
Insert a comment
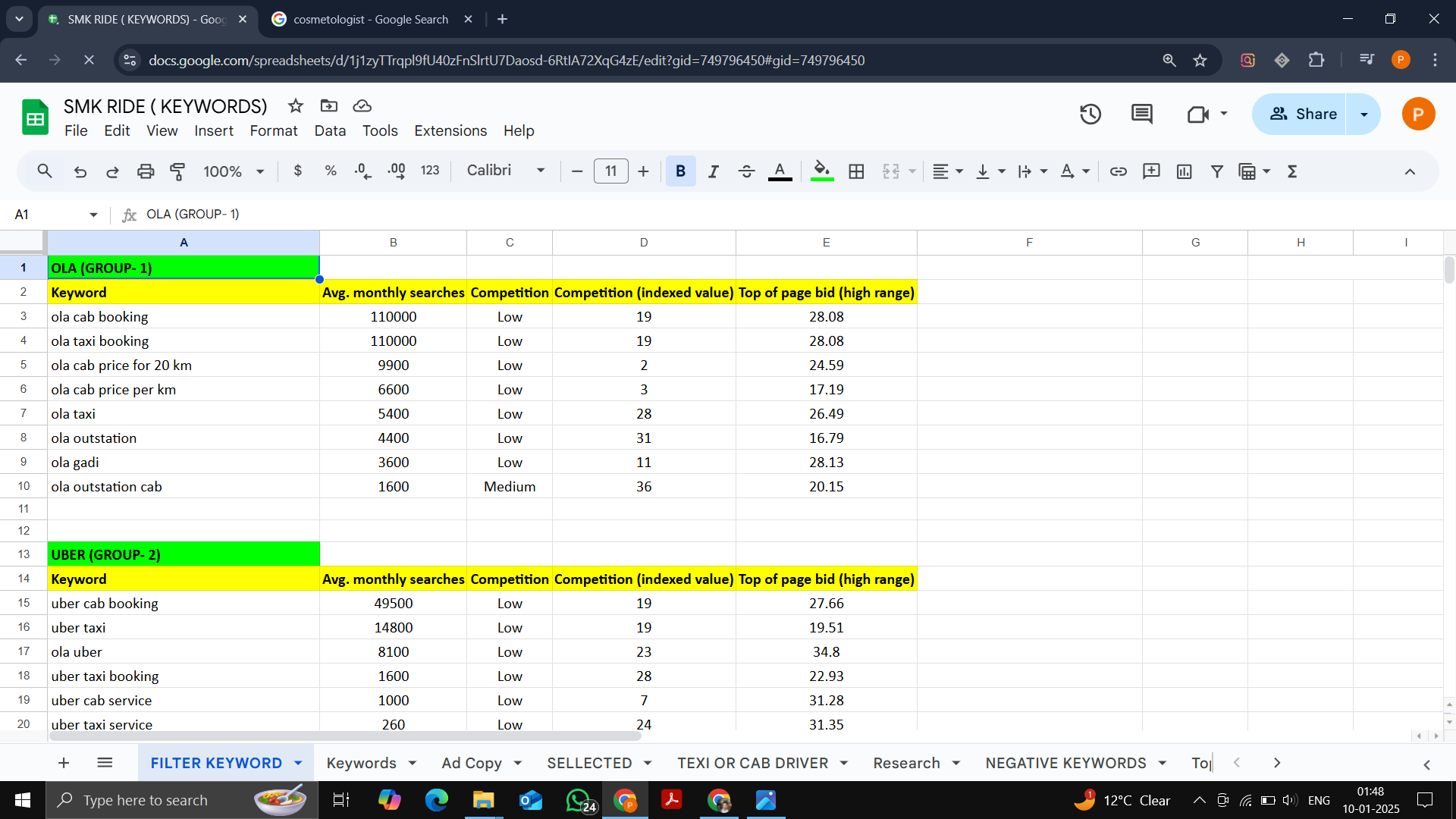pyautogui.click(x=1151, y=171)
